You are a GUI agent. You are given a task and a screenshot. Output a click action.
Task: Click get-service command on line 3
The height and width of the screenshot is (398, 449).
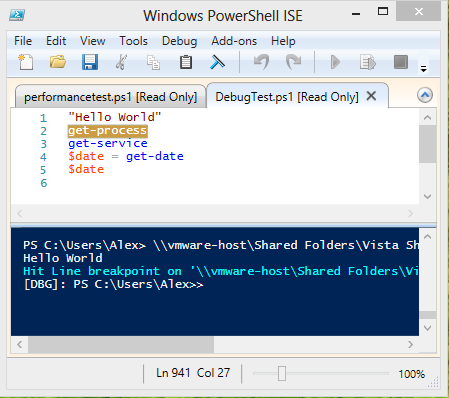(108, 143)
